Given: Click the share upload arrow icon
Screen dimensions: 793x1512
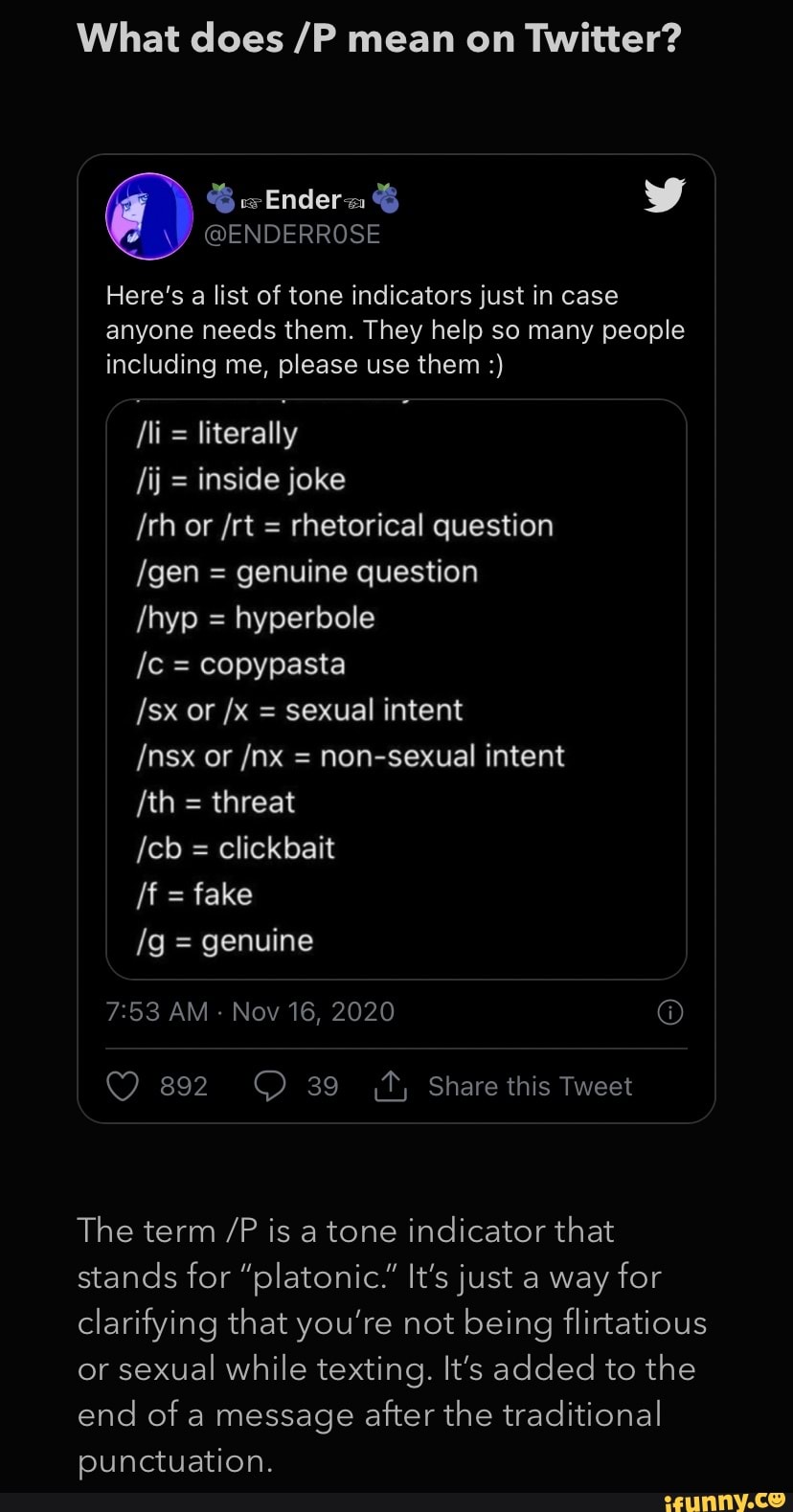Looking at the screenshot, I should [391, 1086].
